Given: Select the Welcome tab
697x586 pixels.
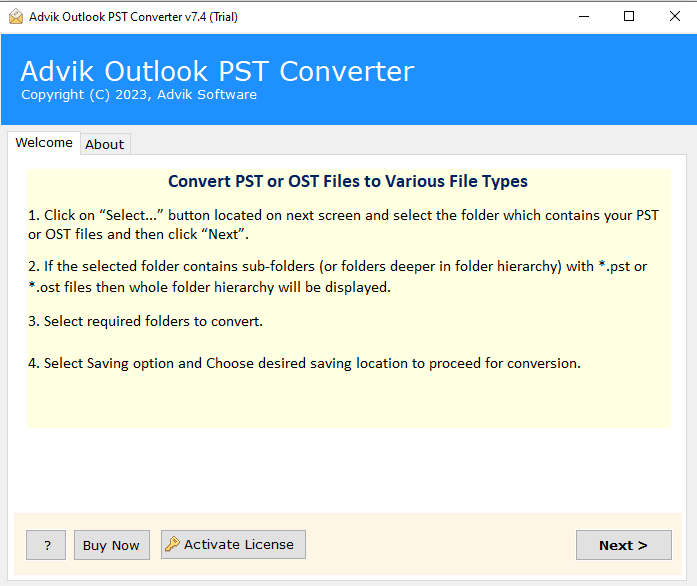Looking at the screenshot, I should point(44,143).
